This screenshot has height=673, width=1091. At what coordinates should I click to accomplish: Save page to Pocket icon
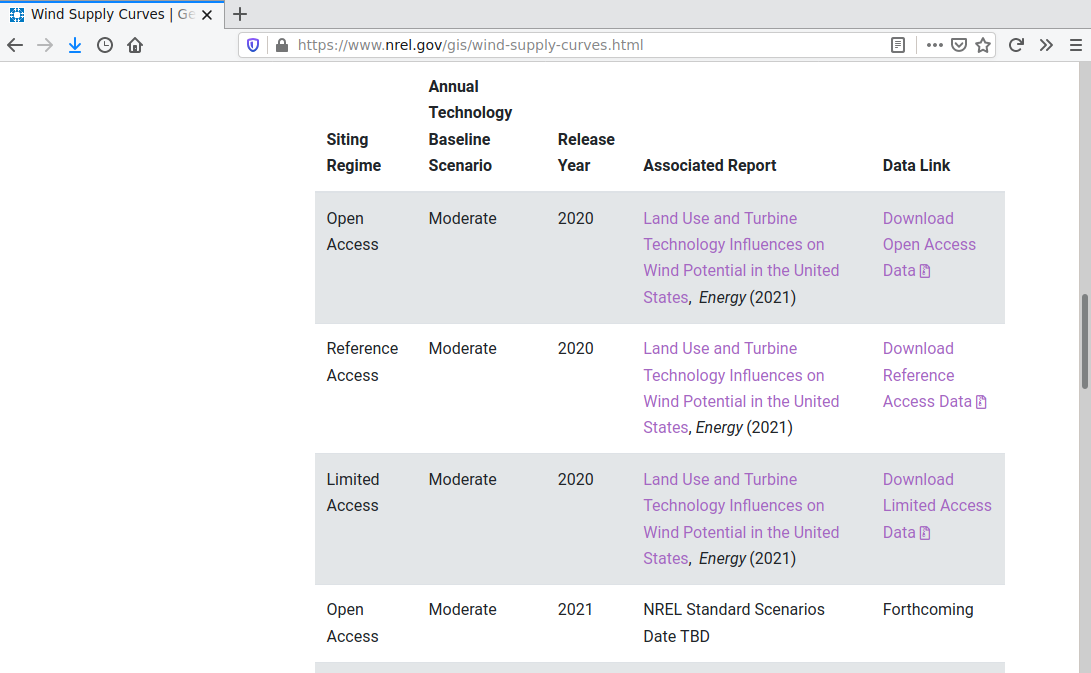pyautogui.click(x=959, y=45)
